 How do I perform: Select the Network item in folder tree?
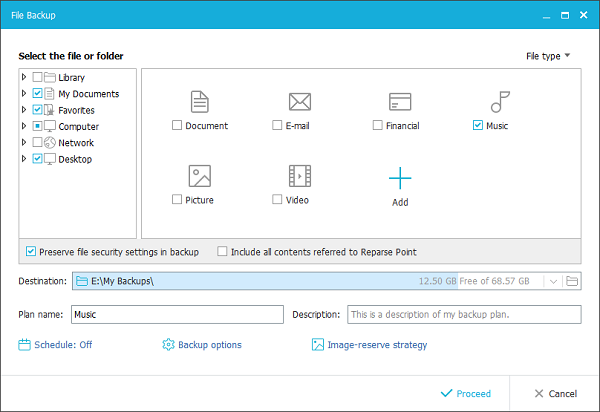click(x=76, y=143)
